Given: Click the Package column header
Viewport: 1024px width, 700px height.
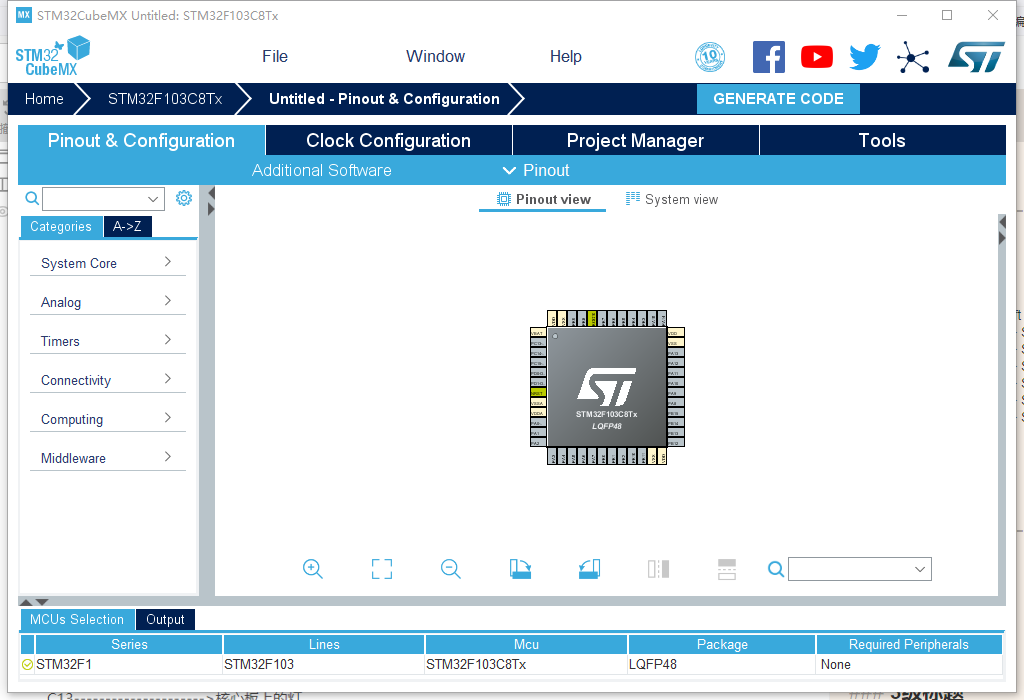Looking at the screenshot, I should (722, 644).
